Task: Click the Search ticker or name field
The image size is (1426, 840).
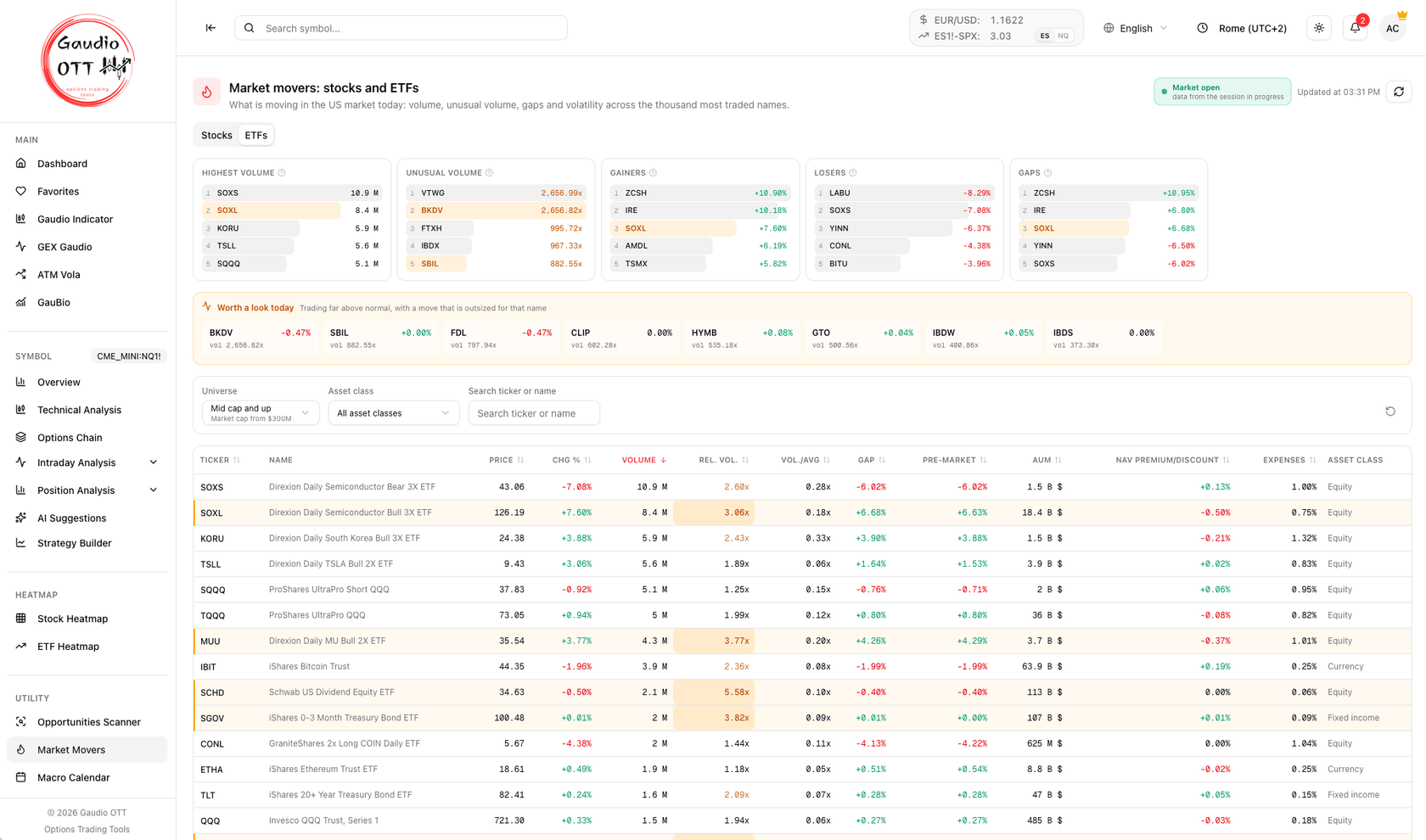Action: (x=534, y=413)
